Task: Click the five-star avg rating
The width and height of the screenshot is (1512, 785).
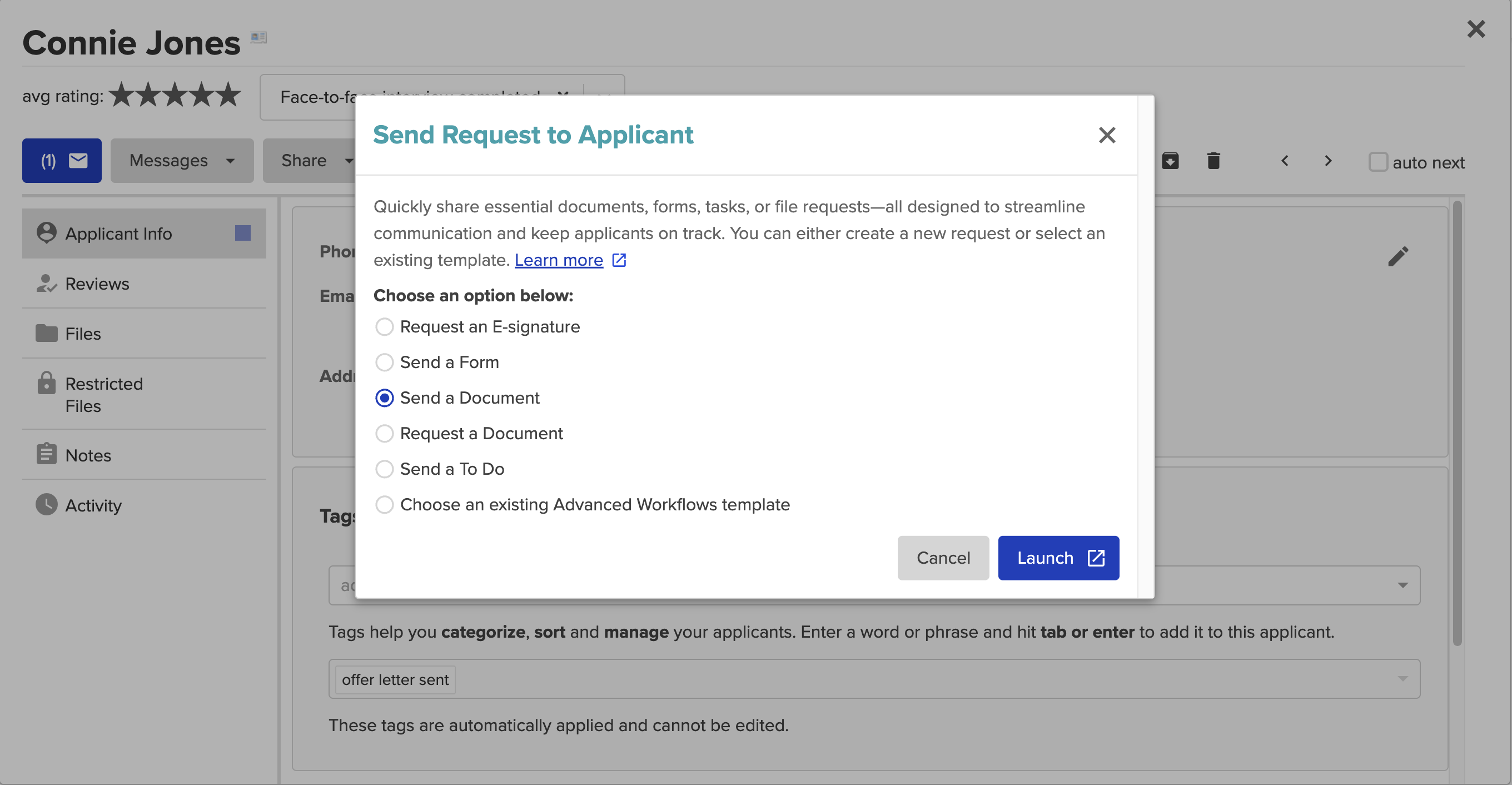Action: (x=175, y=95)
